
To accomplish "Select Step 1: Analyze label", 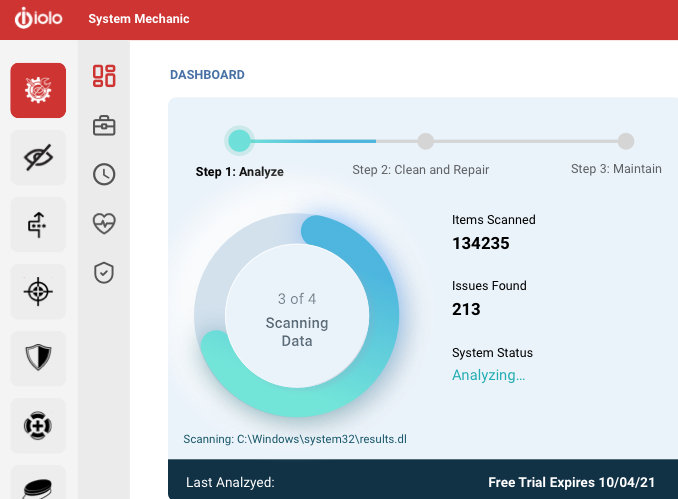I will [240, 172].
